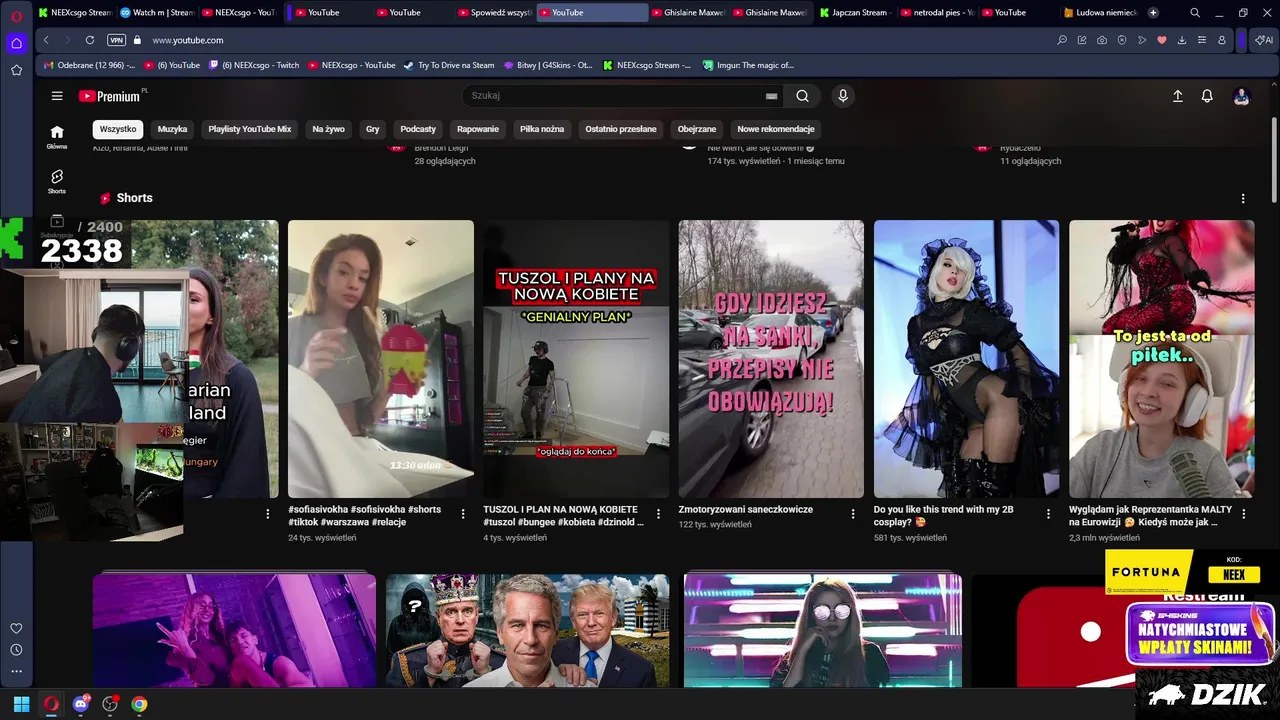
Task: Open the Opera profile icon in toolbar
Action: pos(1221,40)
